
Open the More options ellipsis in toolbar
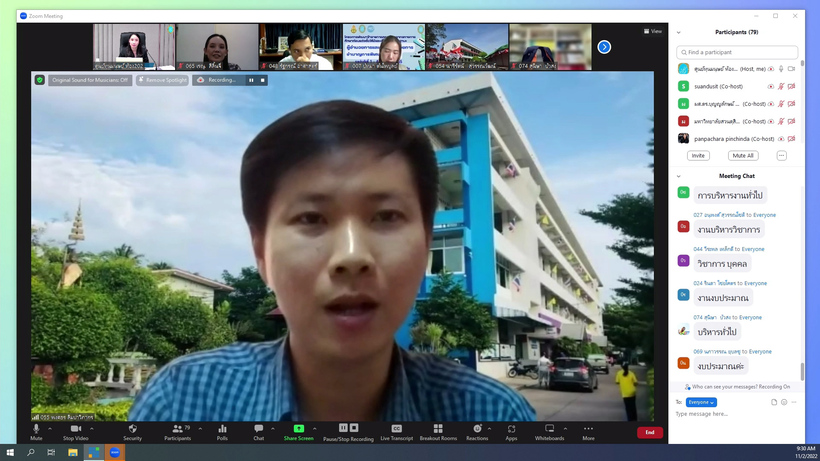588,429
